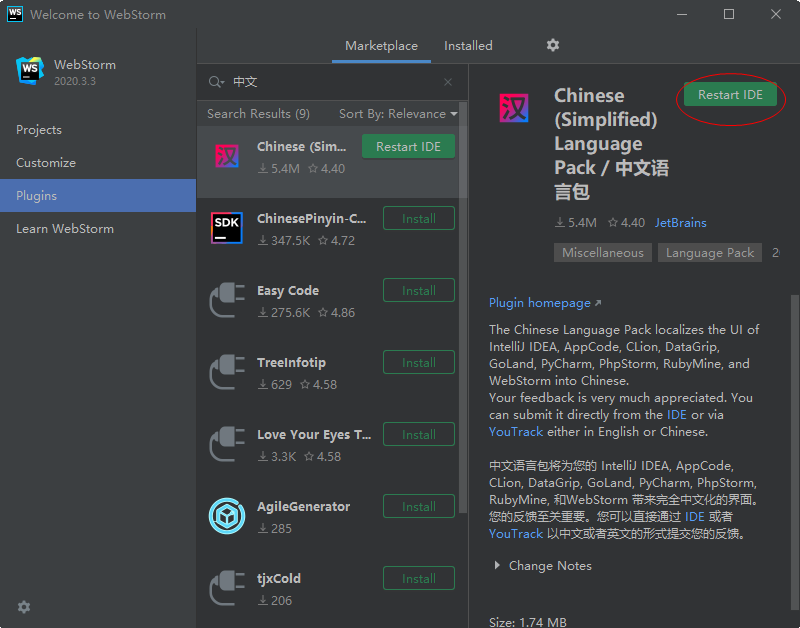The height and width of the screenshot is (628, 800).
Task: Click the Miscellaneous tag
Action: (603, 253)
